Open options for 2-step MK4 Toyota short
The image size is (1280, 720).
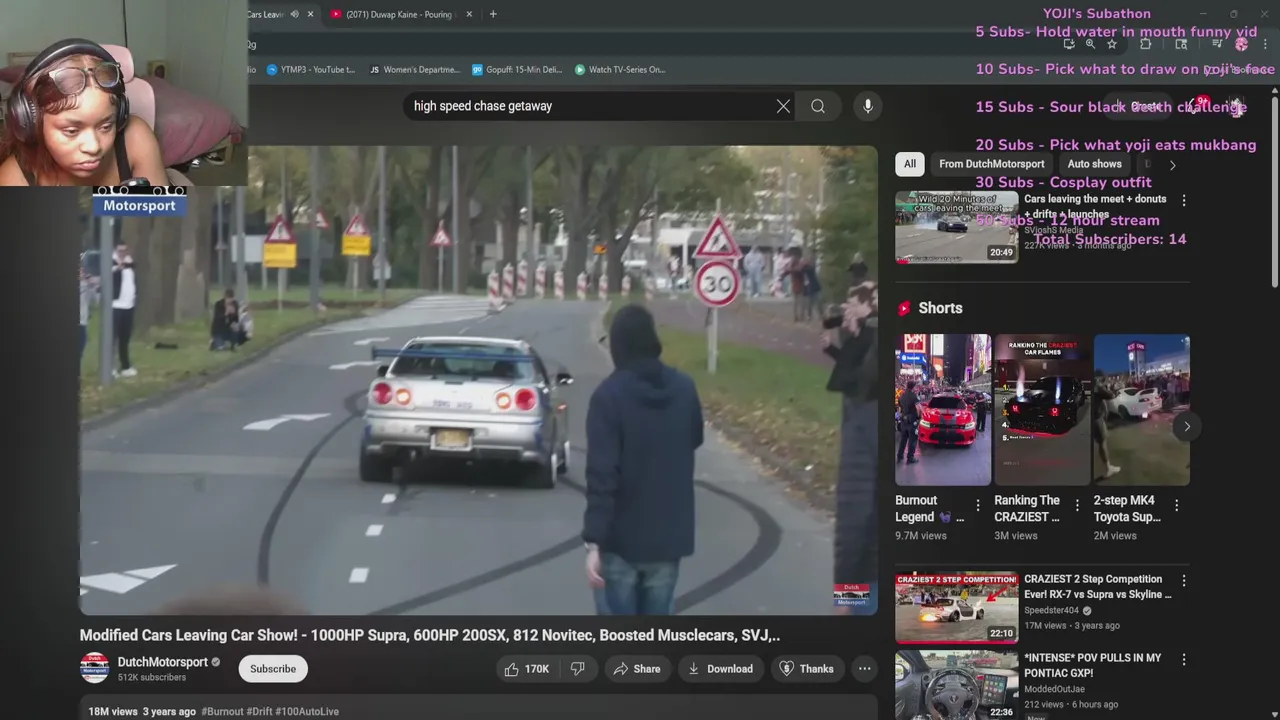(x=1176, y=506)
